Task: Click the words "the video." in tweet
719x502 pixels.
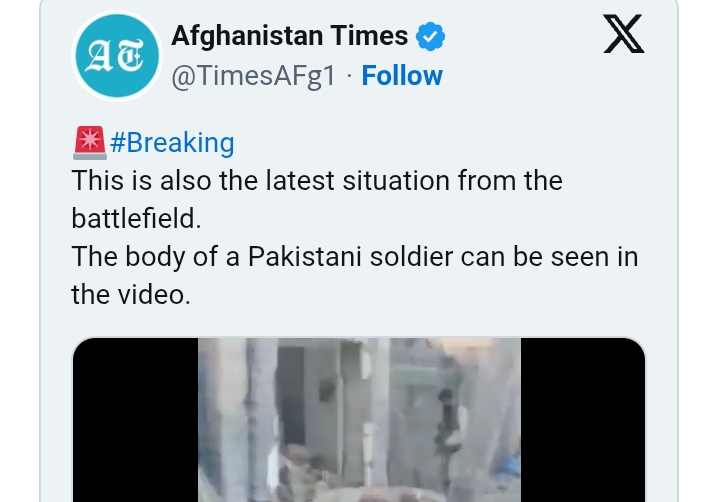Action: pyautogui.click(x=131, y=294)
